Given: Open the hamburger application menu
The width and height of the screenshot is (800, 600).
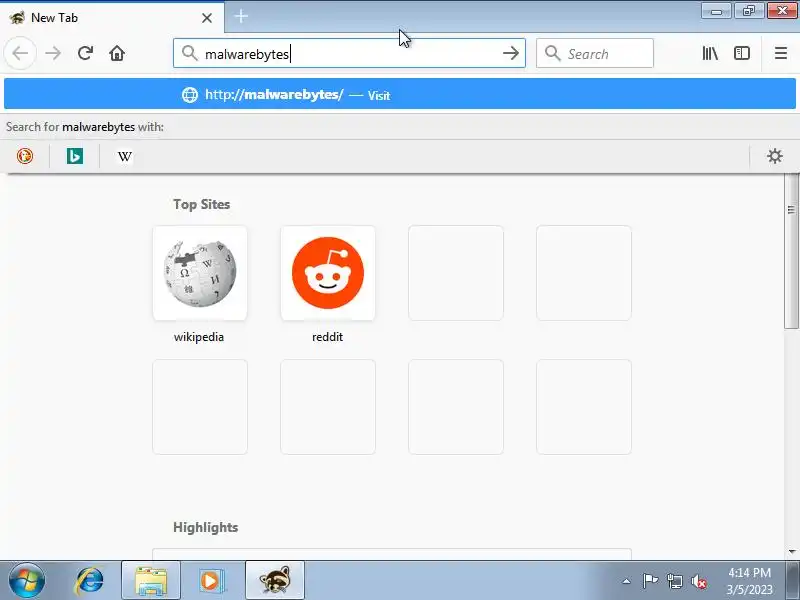Looking at the screenshot, I should coord(781,53).
